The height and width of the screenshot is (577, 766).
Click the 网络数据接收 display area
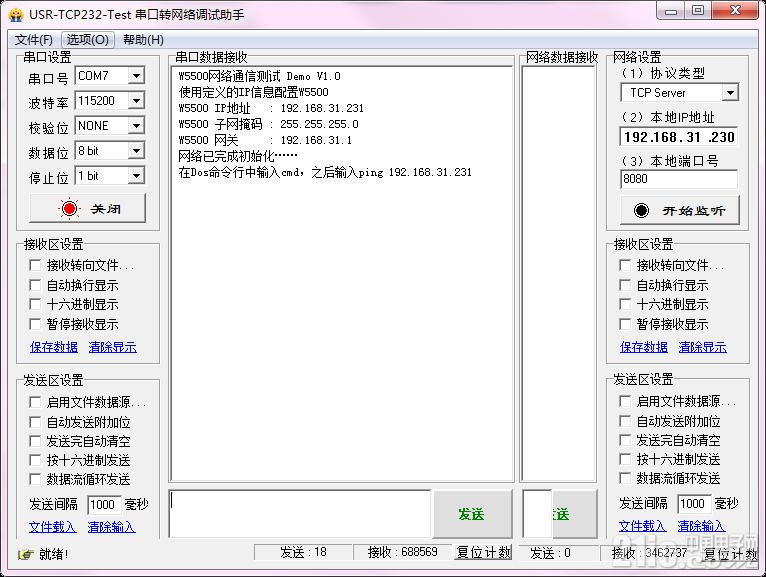point(559,274)
